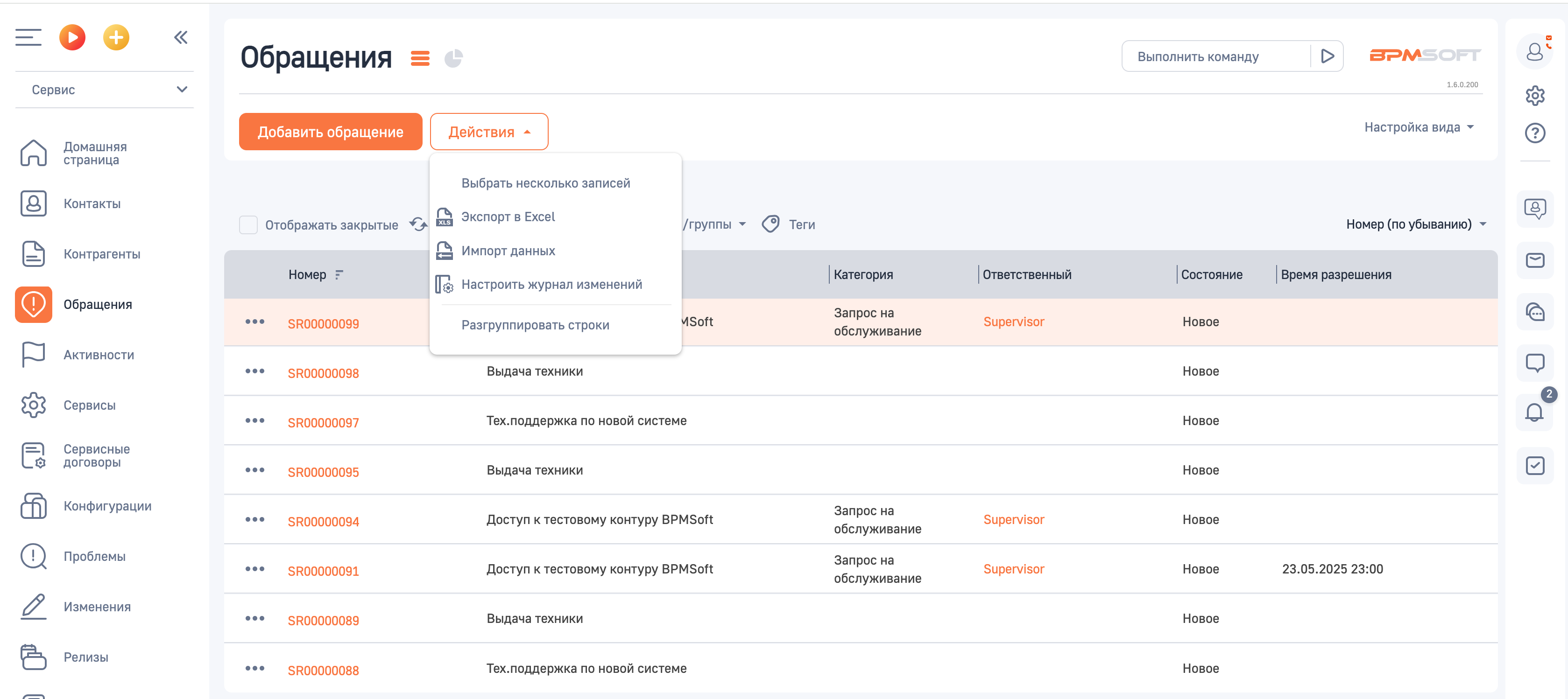Image resolution: width=1568 pixels, height=699 pixels.
Task: Expand the folders/группы filter dropdown
Action: tap(714, 224)
